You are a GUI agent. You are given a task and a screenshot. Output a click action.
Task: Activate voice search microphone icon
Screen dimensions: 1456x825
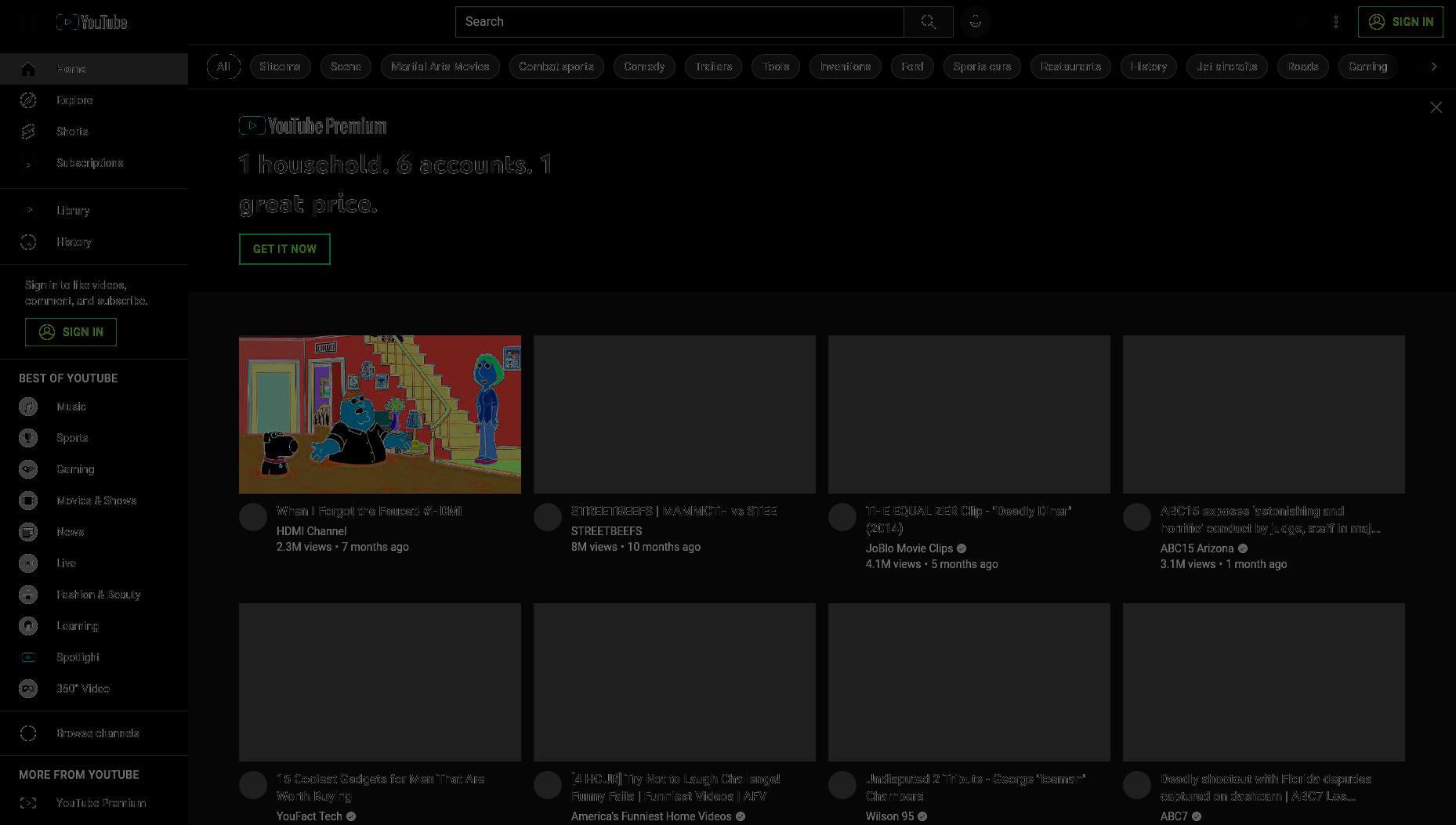pos(976,22)
